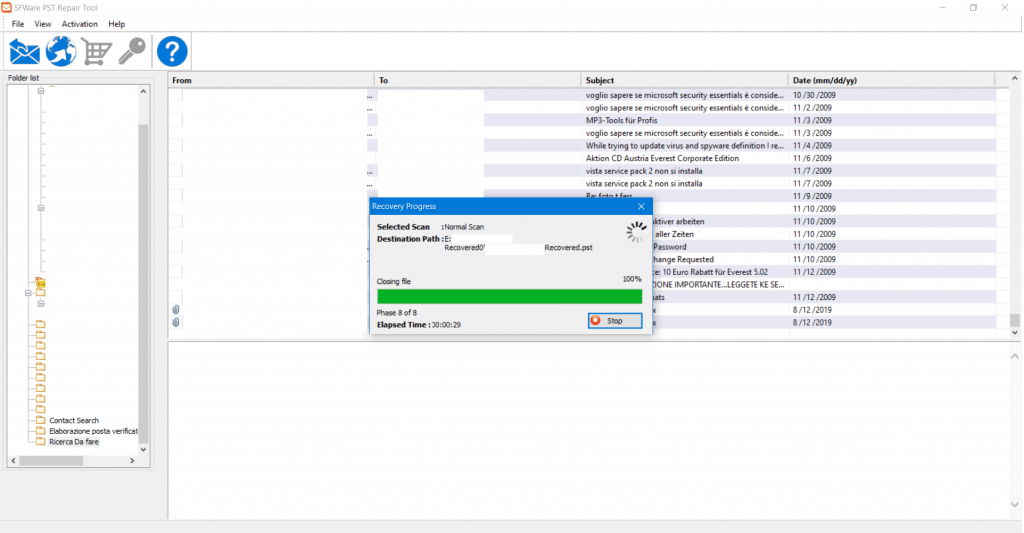Viewport: 1024px width, 533px height.
Task: Click the SFWare app icon in title bar
Action: tap(7, 7)
